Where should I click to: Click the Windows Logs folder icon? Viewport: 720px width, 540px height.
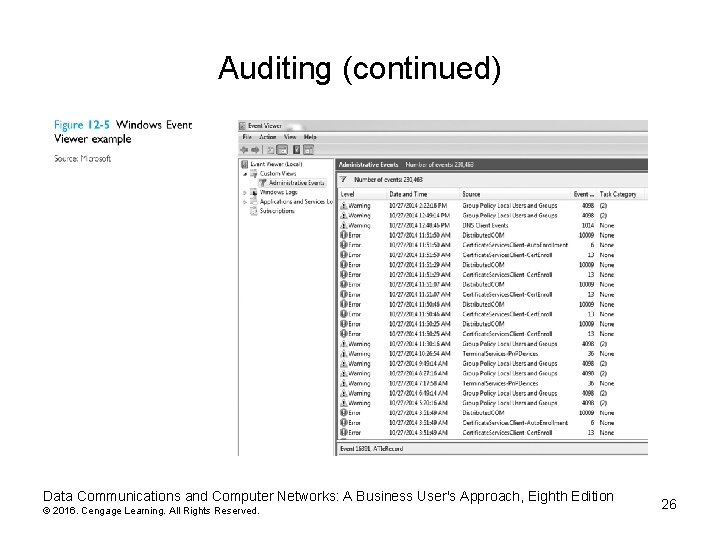(253, 192)
